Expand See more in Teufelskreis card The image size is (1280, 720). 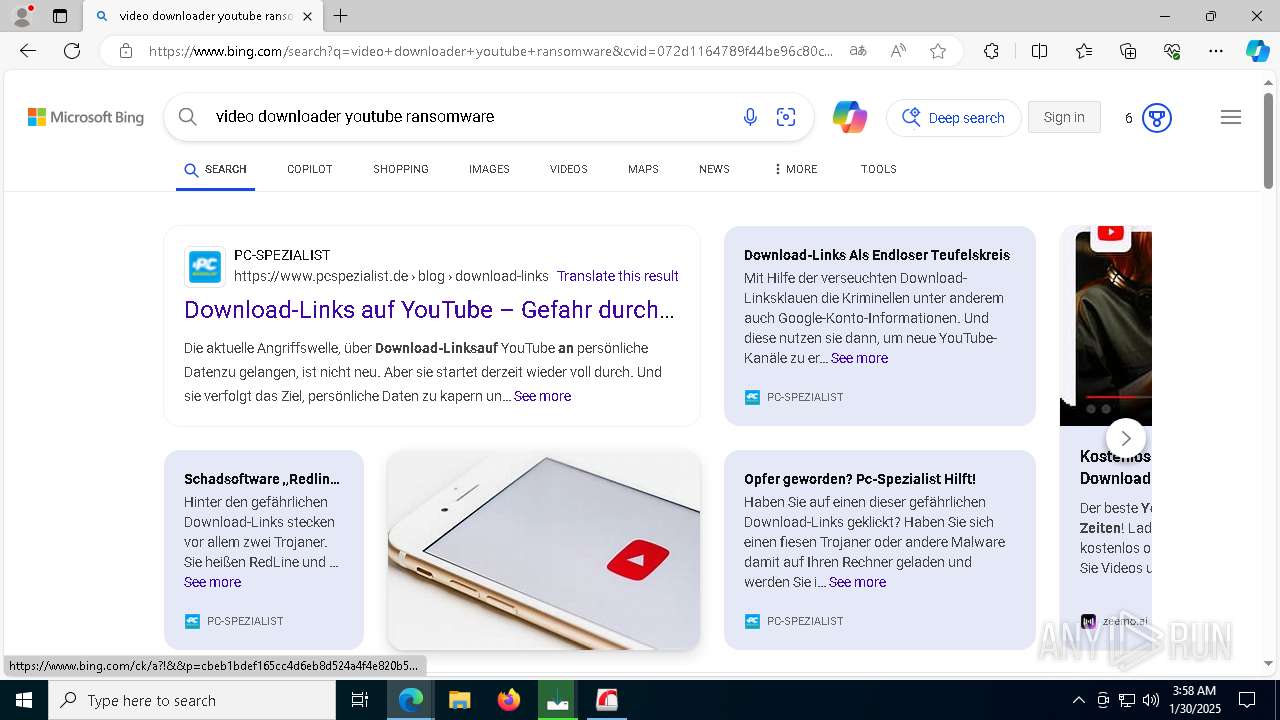click(859, 358)
